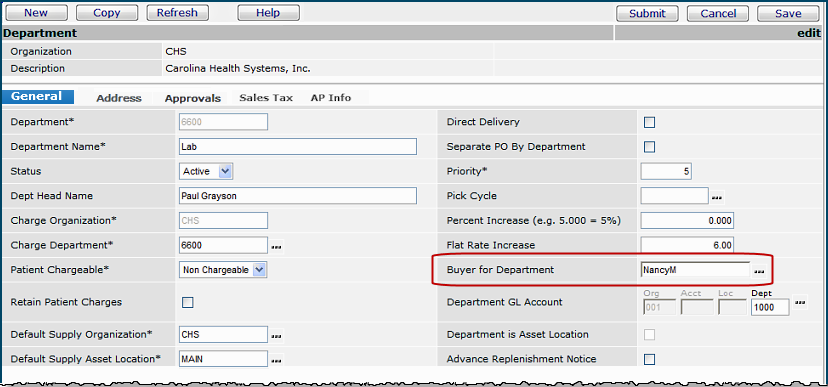Open the Sales Tax tab
The height and width of the screenshot is (387, 828).
tap(266, 98)
